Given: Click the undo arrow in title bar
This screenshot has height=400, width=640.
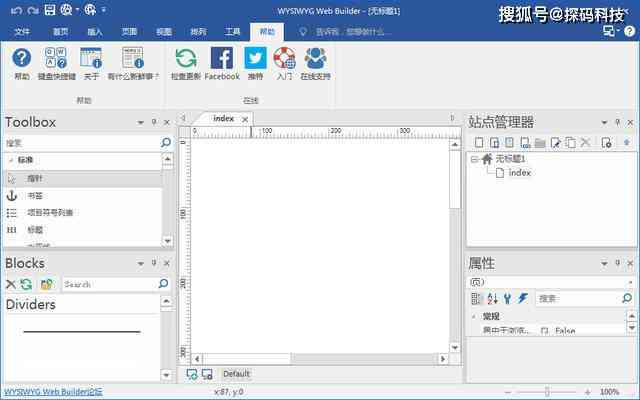Looking at the screenshot, I should click(x=16, y=10).
